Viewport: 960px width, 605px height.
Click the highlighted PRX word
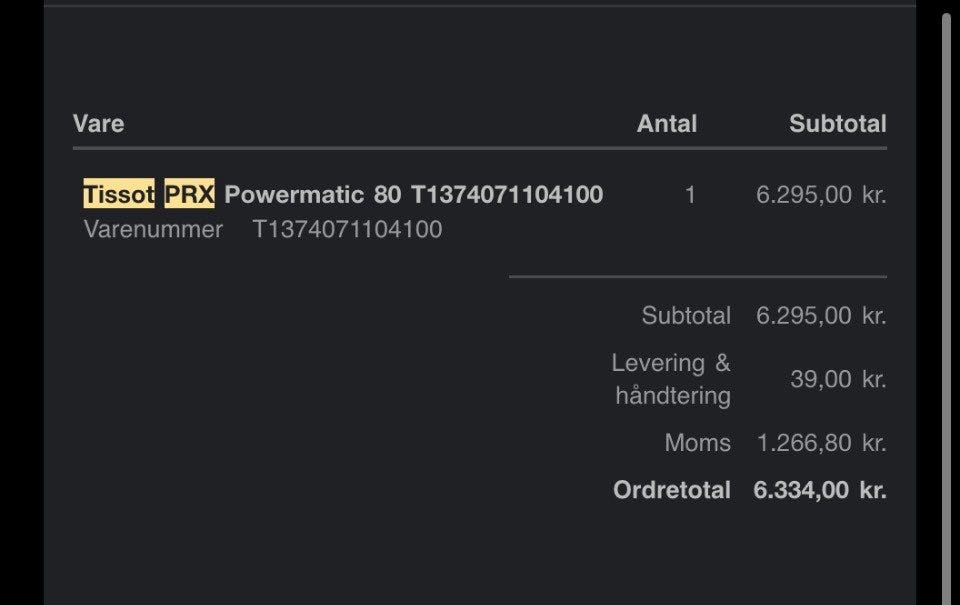pos(189,194)
